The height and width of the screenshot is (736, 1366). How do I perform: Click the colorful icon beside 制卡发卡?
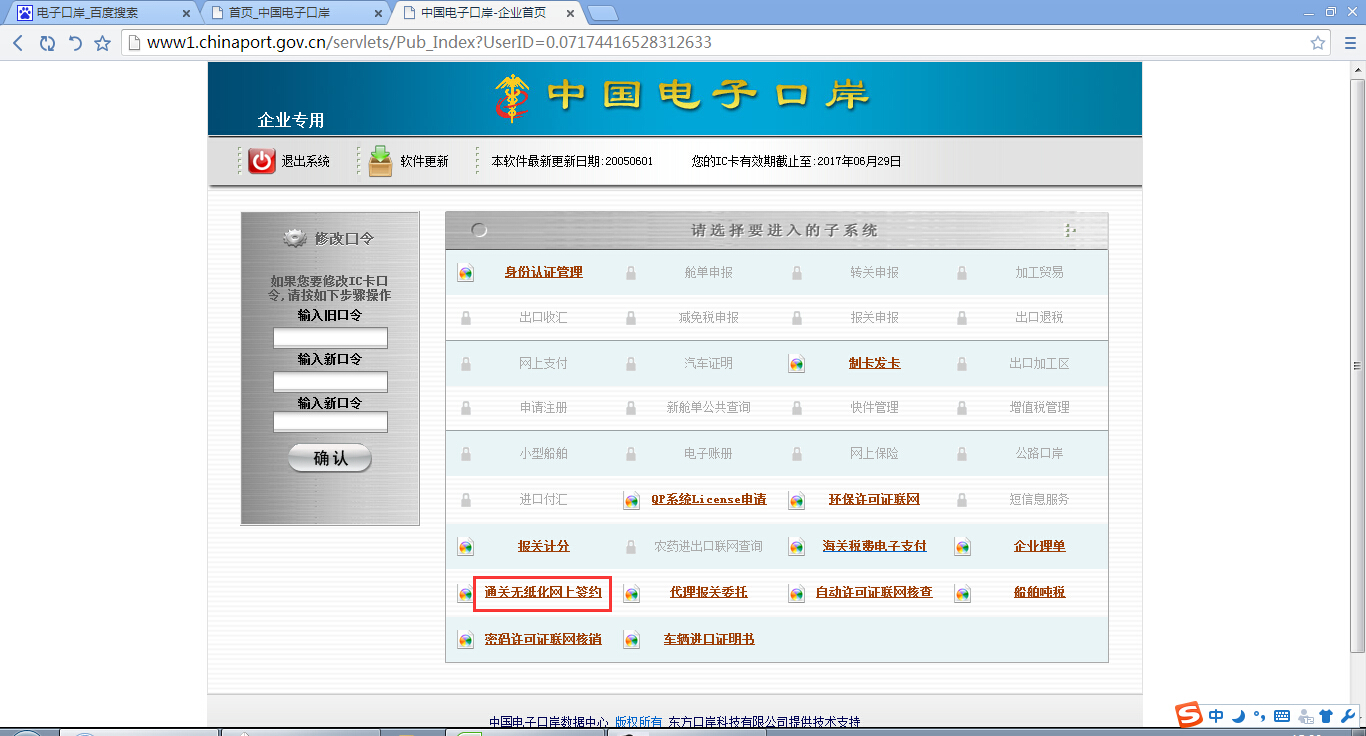[796, 364]
